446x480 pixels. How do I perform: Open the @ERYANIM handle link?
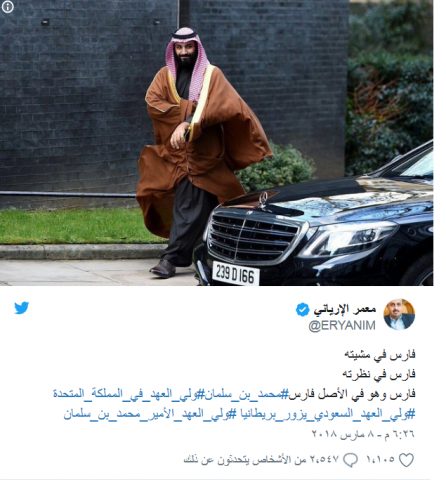(x=342, y=325)
